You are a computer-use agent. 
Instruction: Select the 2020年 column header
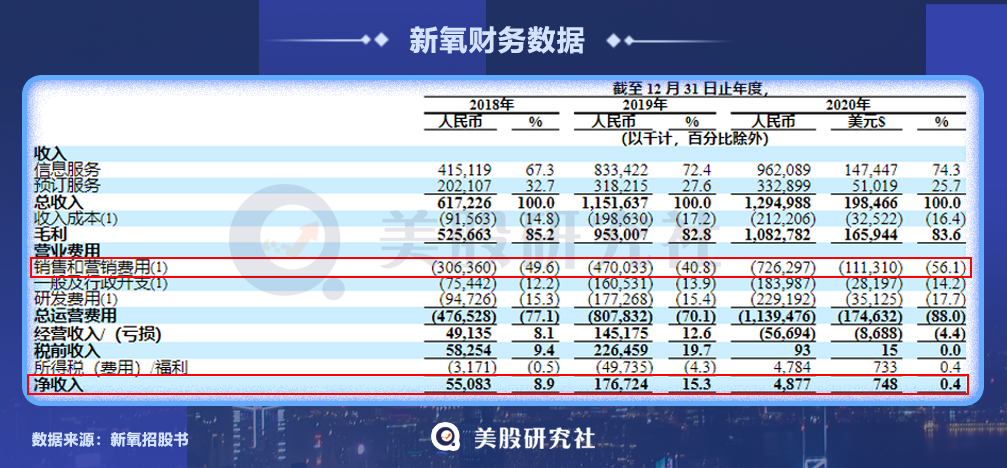848,105
